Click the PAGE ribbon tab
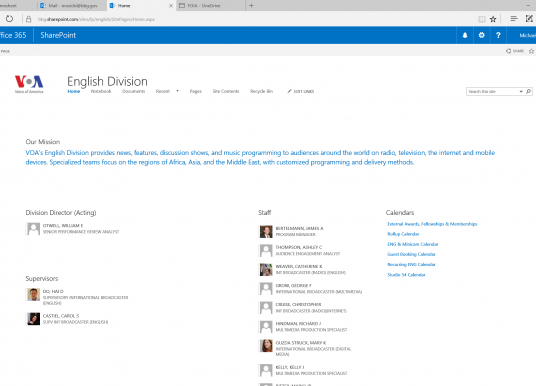The image size is (536, 386). pyautogui.click(x=5, y=51)
